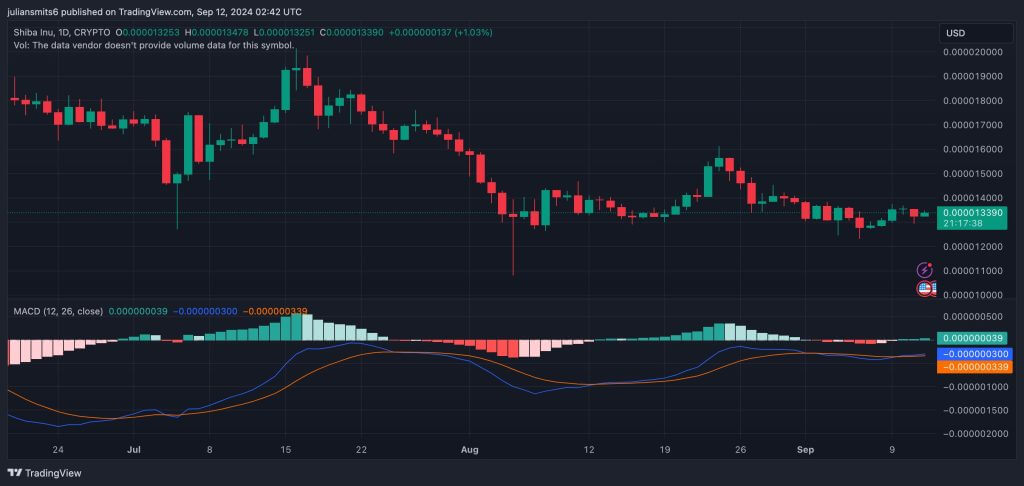Click the 12 date on time axis
Viewport: 1024px width, 486px height.
tap(589, 449)
